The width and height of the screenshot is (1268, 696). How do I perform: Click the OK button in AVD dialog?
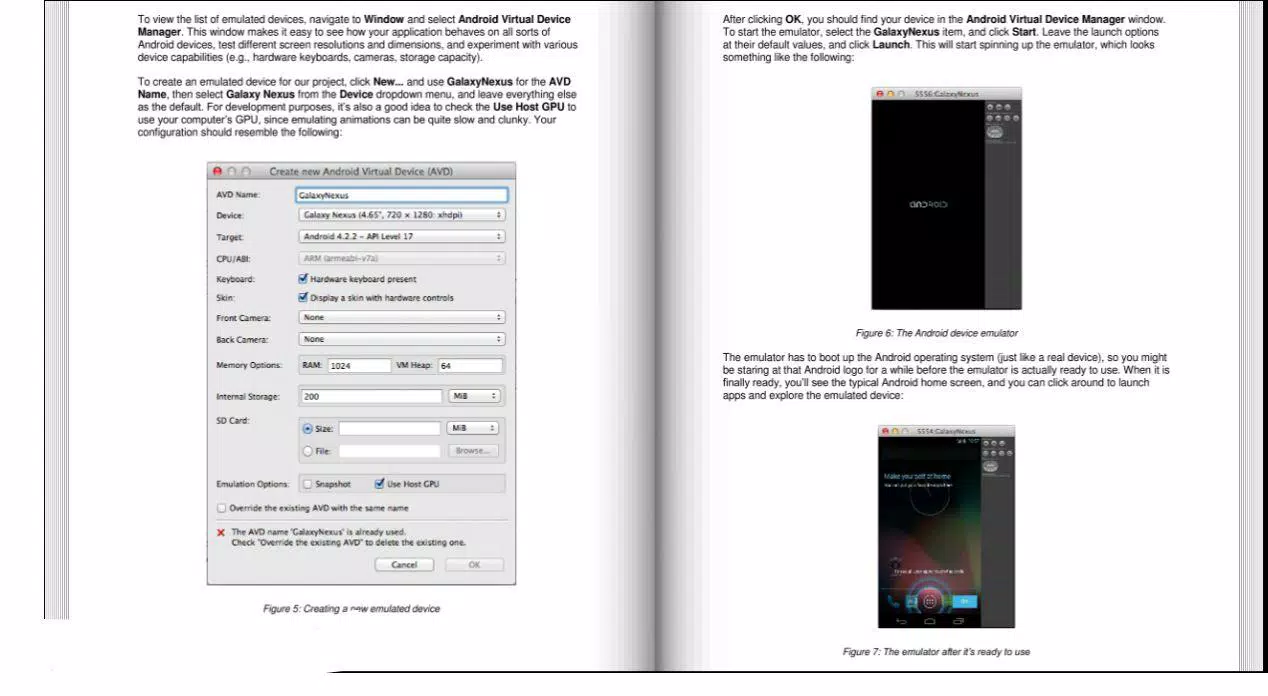474,565
